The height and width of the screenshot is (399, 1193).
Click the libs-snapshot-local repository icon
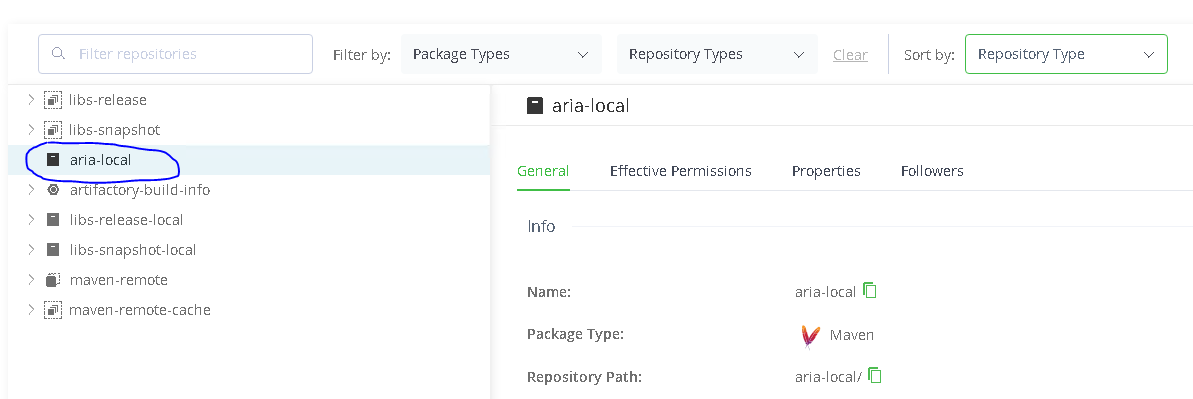point(52,250)
